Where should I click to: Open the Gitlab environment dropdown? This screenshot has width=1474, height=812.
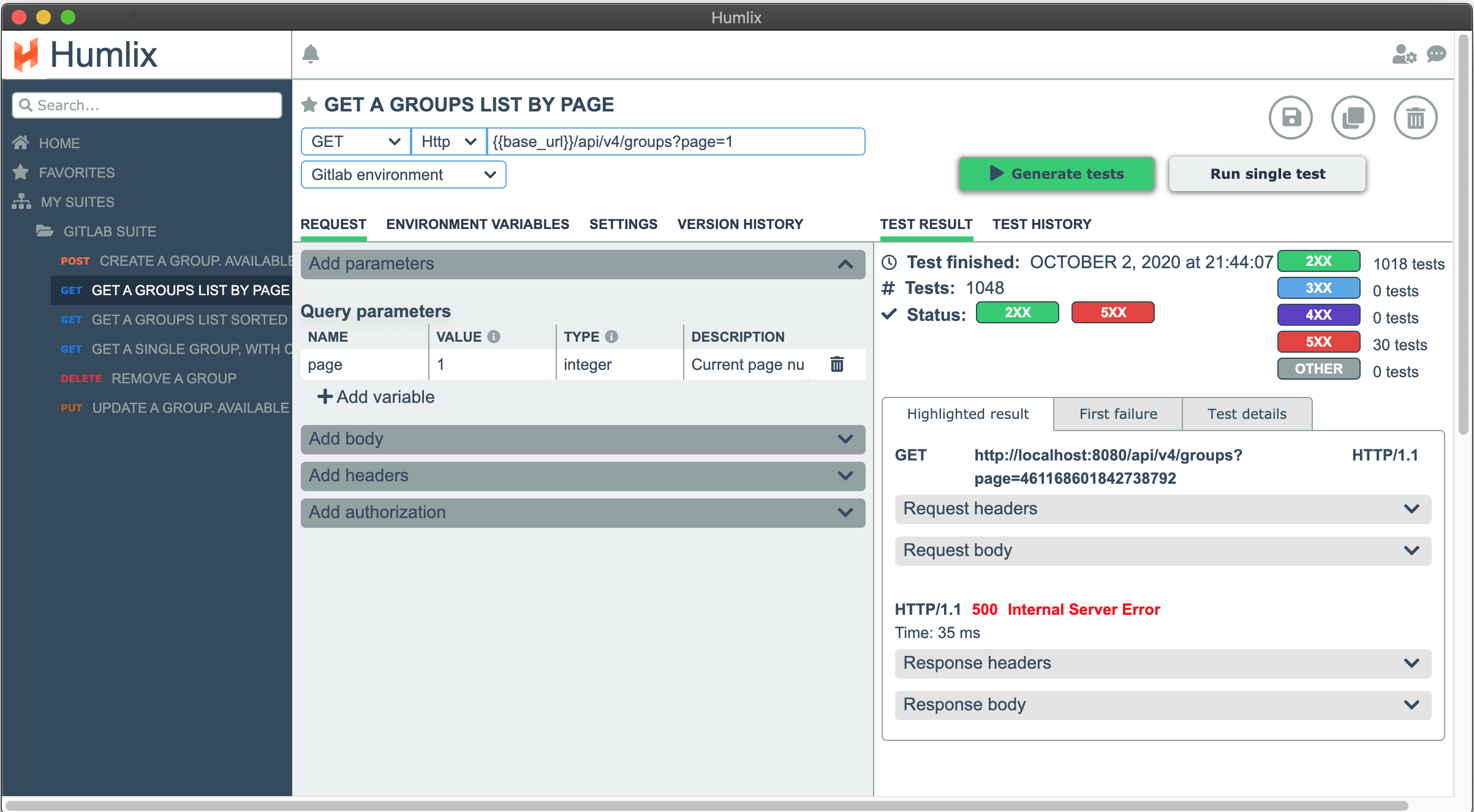[x=403, y=175]
